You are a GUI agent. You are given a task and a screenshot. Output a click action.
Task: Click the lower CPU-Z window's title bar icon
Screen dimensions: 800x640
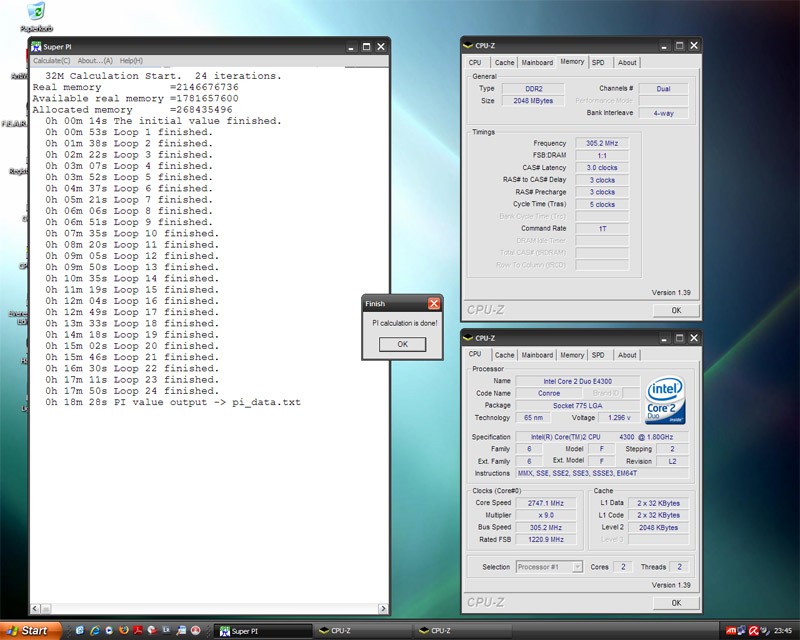pyautogui.click(x=468, y=338)
